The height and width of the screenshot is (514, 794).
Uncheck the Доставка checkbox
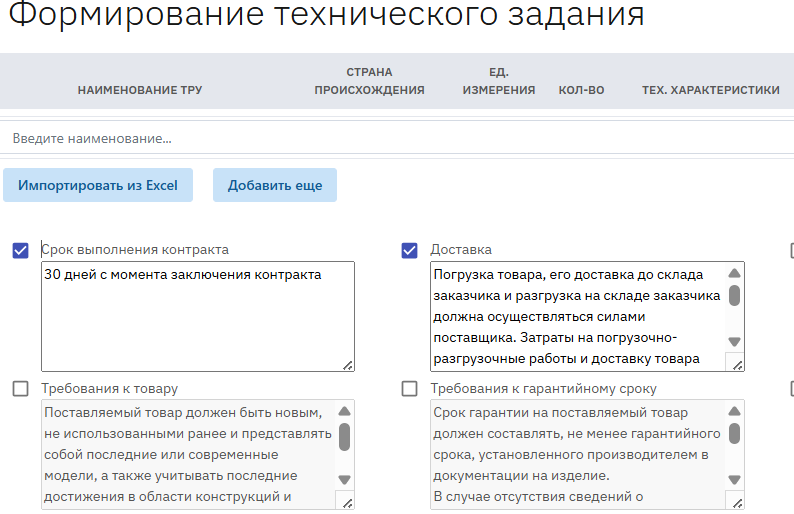(409, 250)
